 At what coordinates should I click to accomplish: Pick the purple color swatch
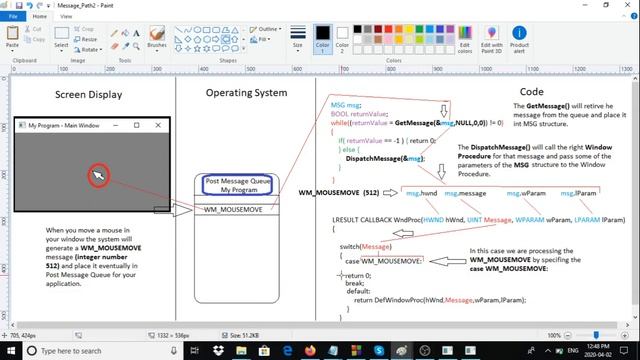coord(450,29)
